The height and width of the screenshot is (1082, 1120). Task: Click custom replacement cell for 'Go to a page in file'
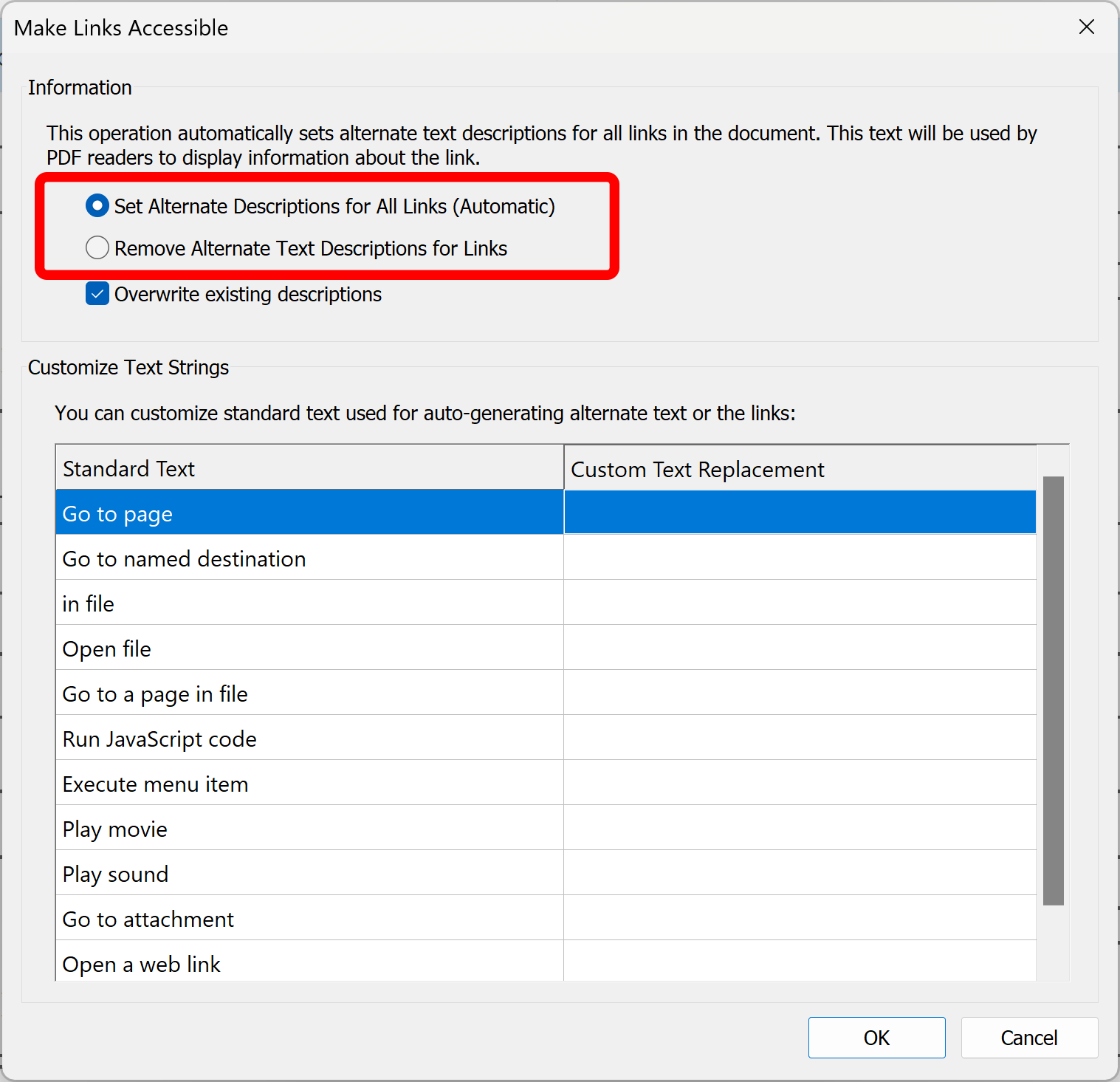pyautogui.click(x=800, y=694)
